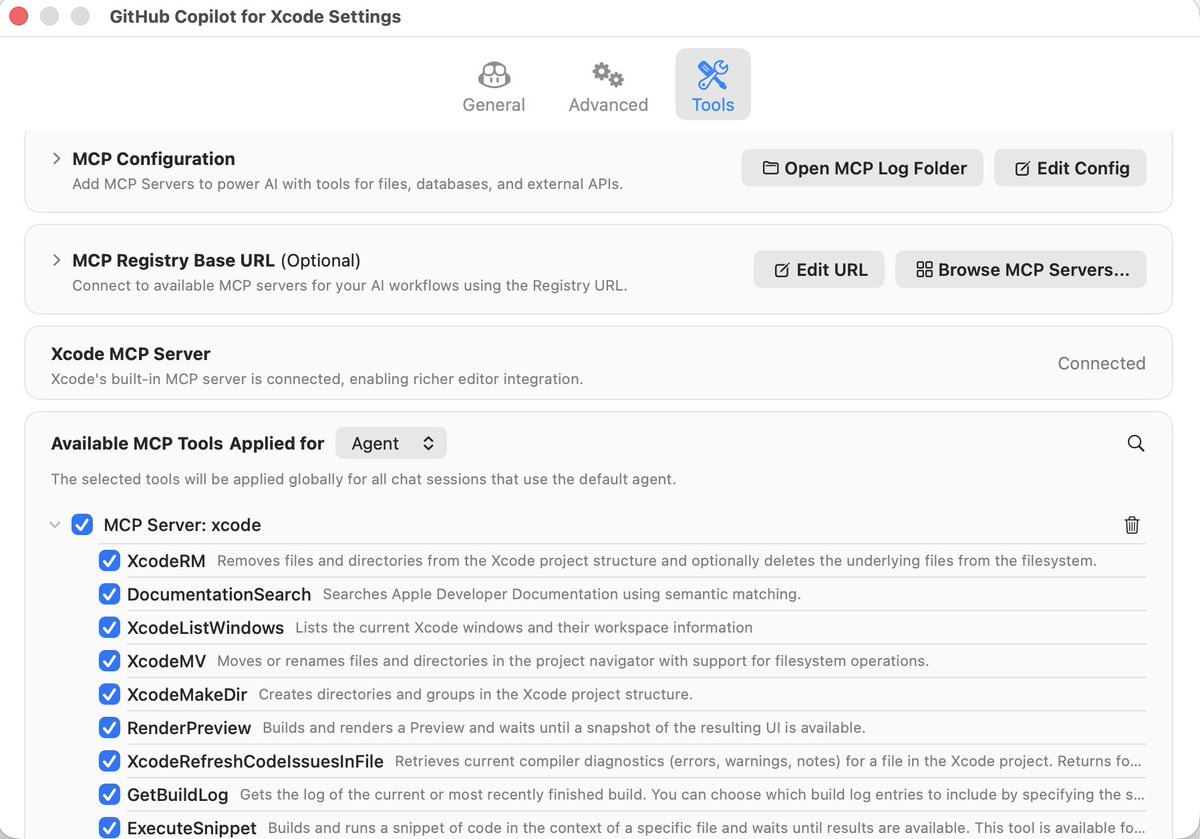Image resolution: width=1200 pixels, height=839 pixels.
Task: Select the Tools tab
Action: tap(713, 85)
